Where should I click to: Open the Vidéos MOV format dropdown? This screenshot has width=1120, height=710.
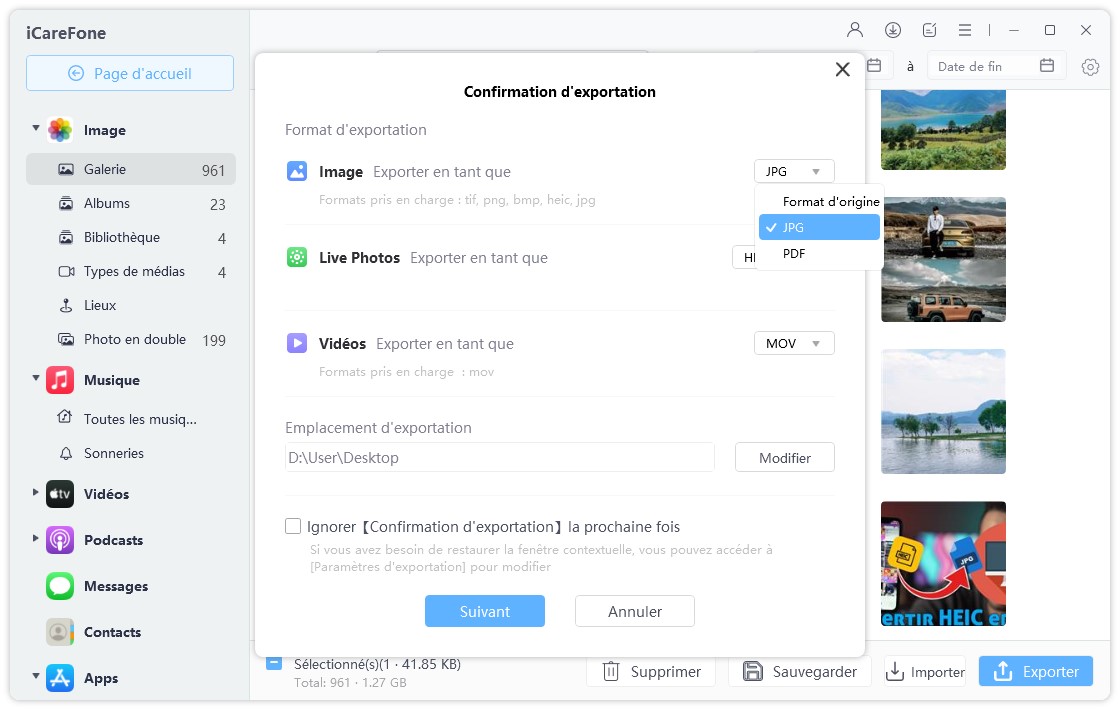(x=794, y=344)
